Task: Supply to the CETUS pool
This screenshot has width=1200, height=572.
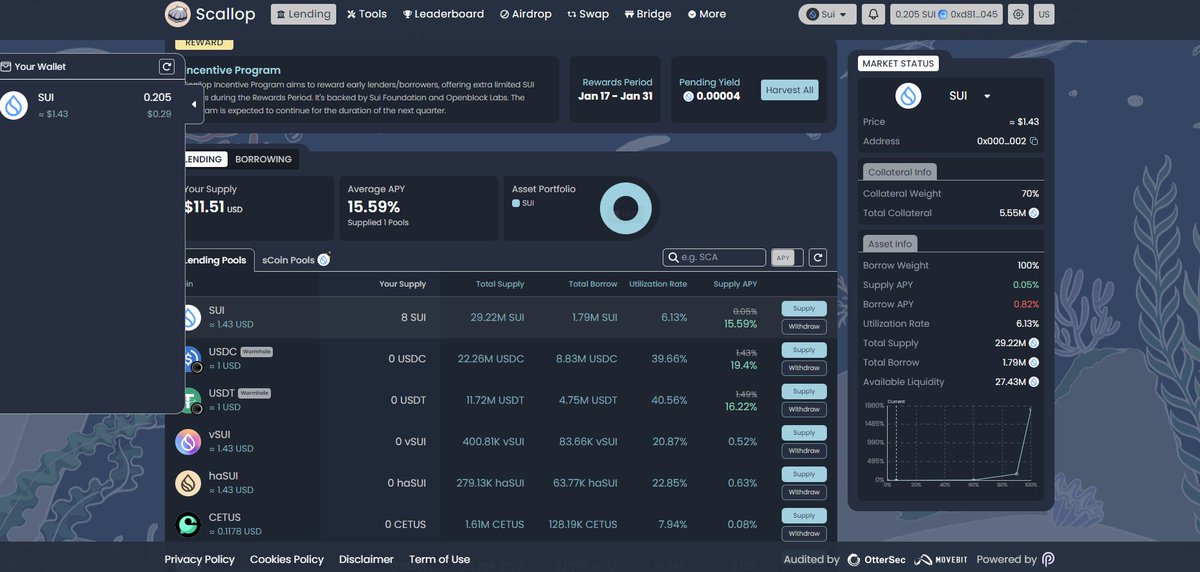Action: point(804,515)
